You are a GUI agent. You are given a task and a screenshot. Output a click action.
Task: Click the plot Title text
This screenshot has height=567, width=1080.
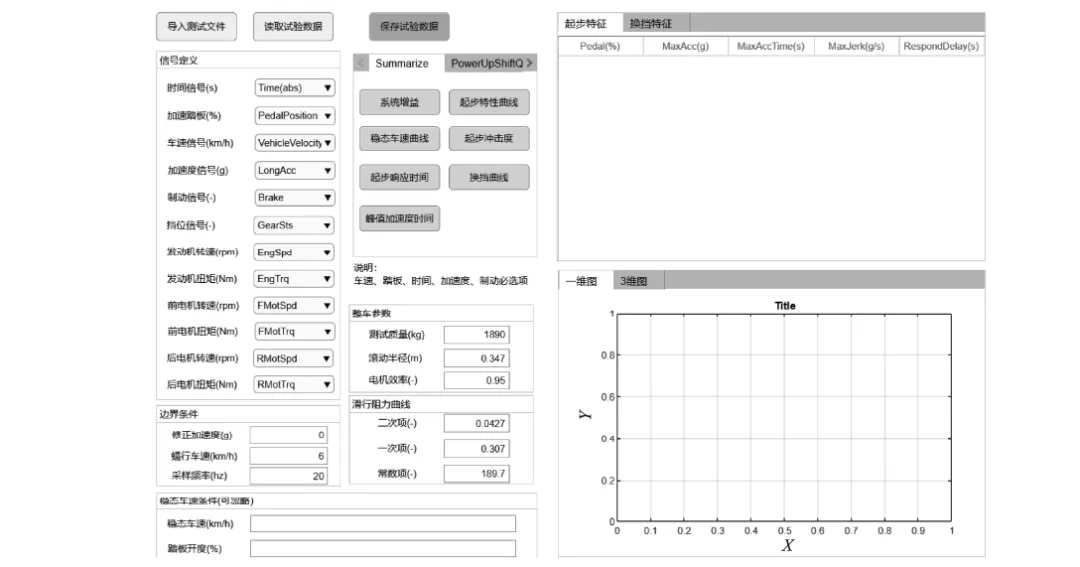[785, 306]
